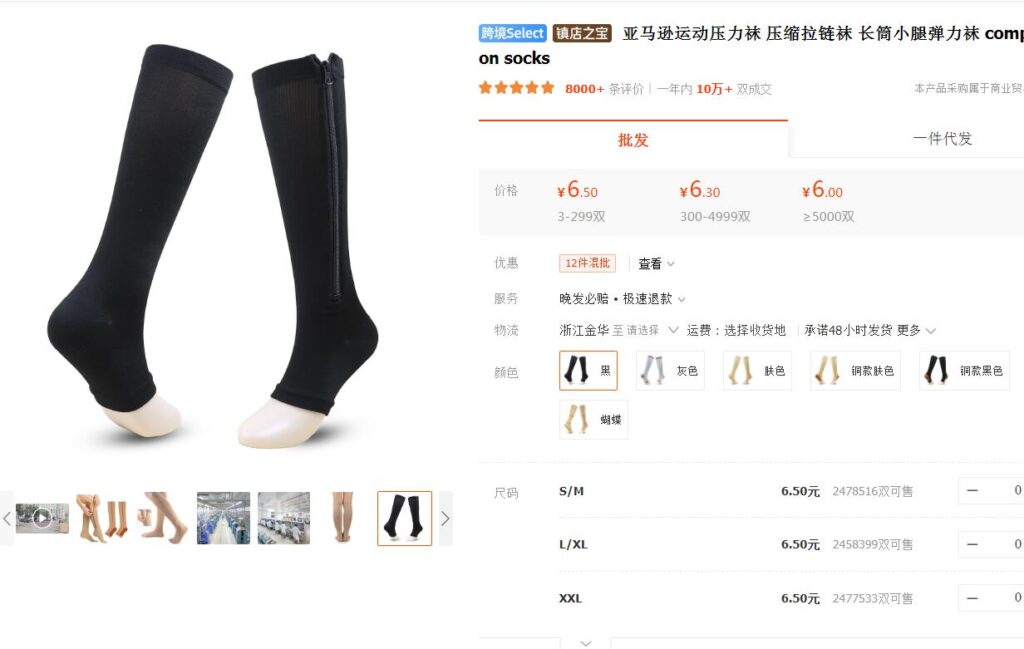Screen dimensions: 1024x649
Task: Click the 镇店之宝 badge
Action: (x=582, y=33)
